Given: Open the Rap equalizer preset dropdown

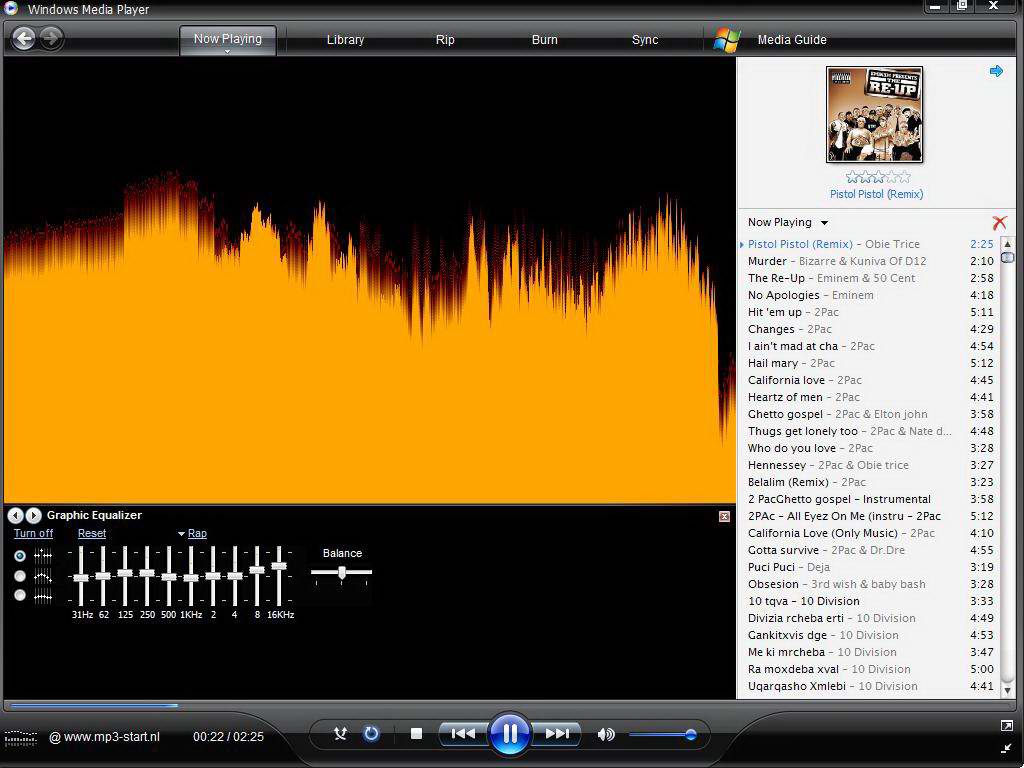Looking at the screenshot, I should click(196, 534).
